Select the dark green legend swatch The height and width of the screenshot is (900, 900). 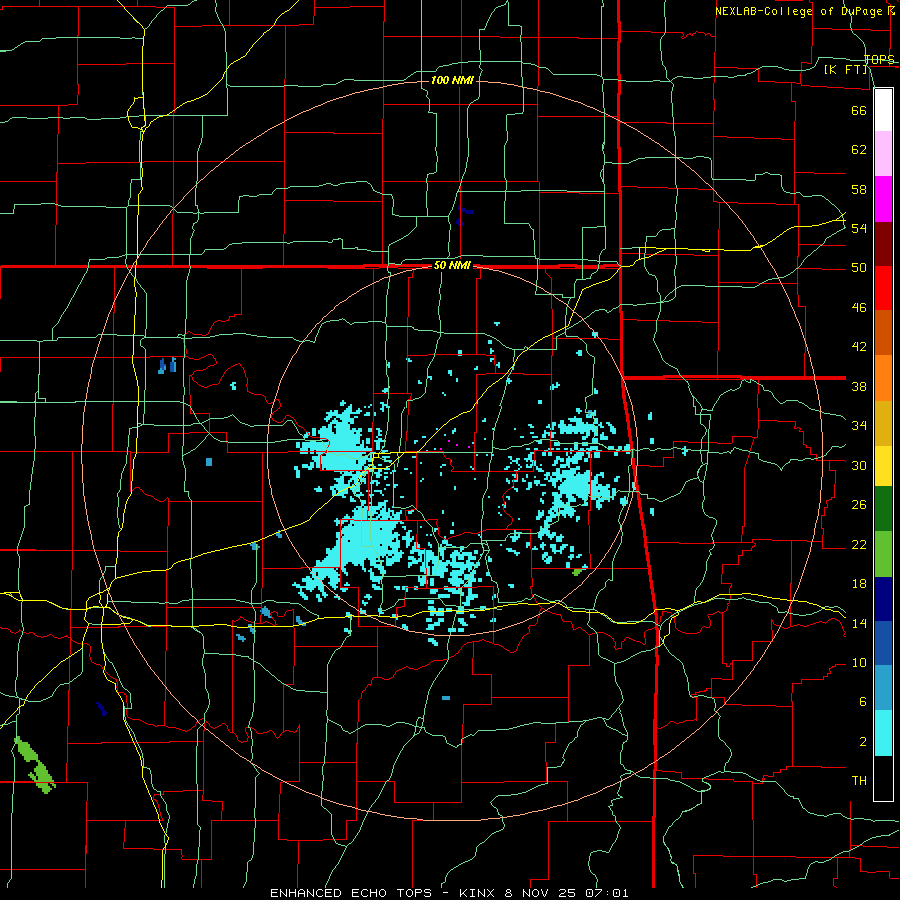pos(883,509)
